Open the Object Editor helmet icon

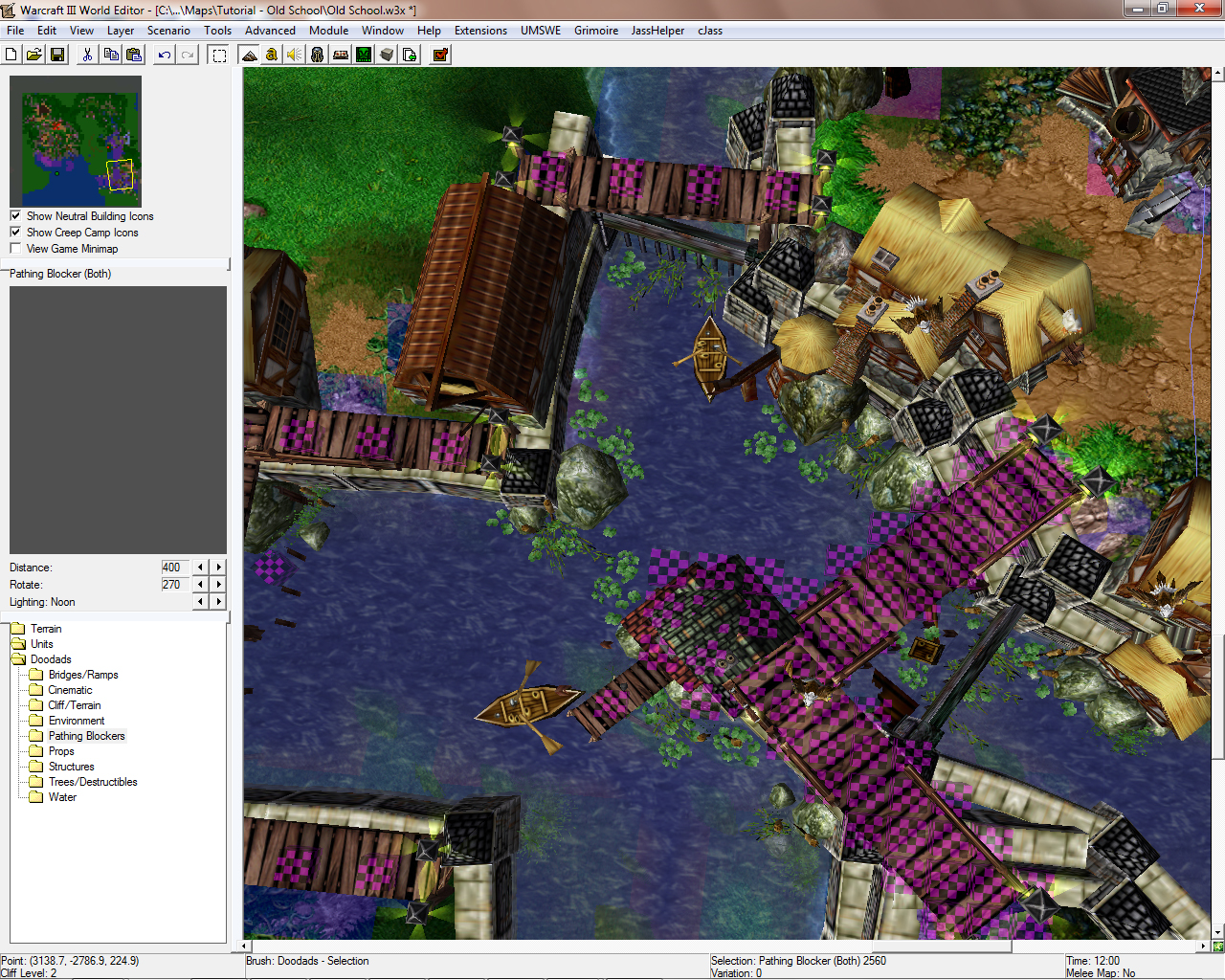318,55
